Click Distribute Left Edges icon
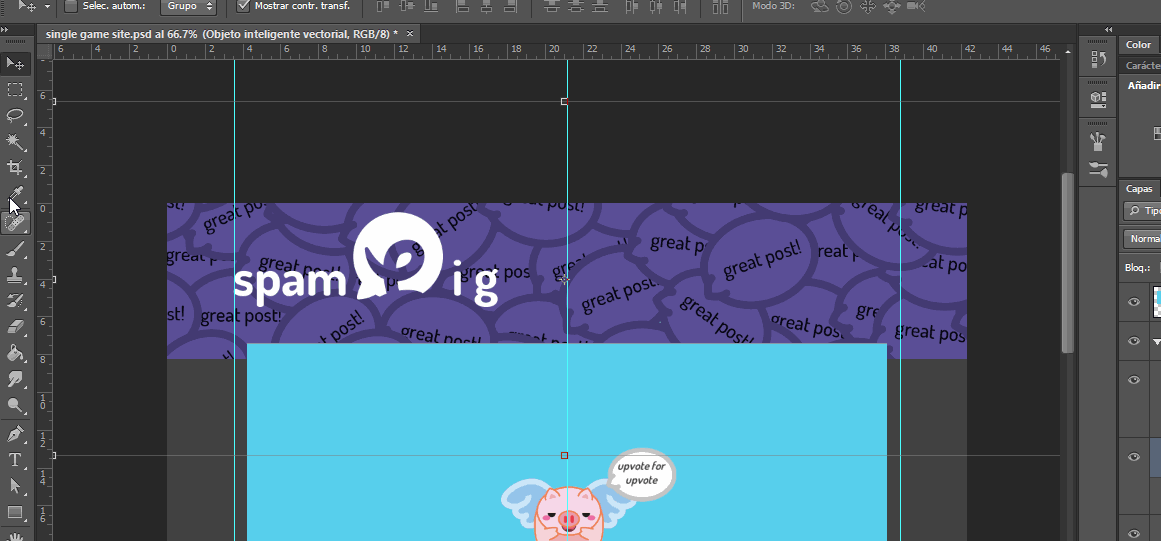The image size is (1161, 541). 631,7
